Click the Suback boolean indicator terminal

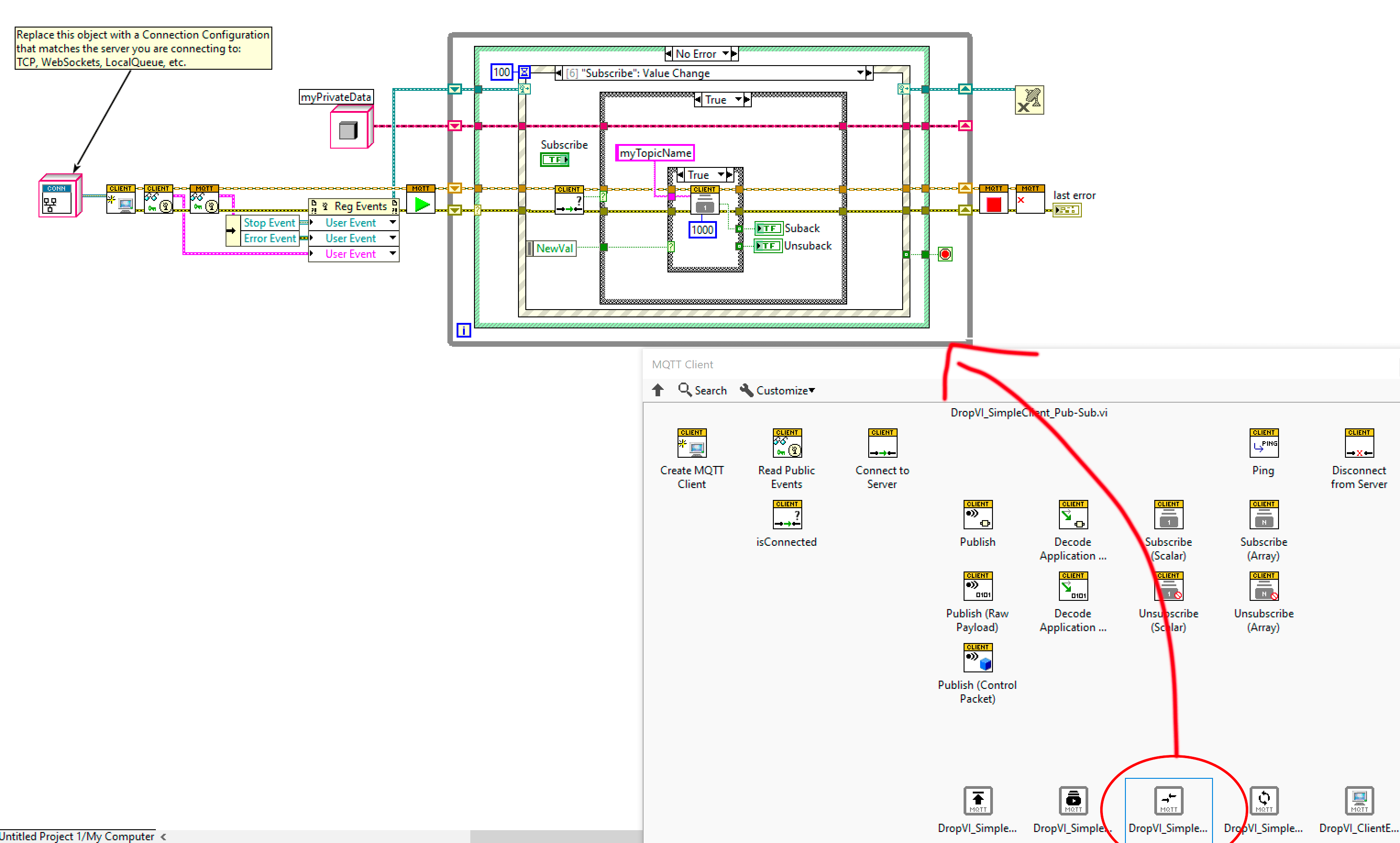pos(768,228)
